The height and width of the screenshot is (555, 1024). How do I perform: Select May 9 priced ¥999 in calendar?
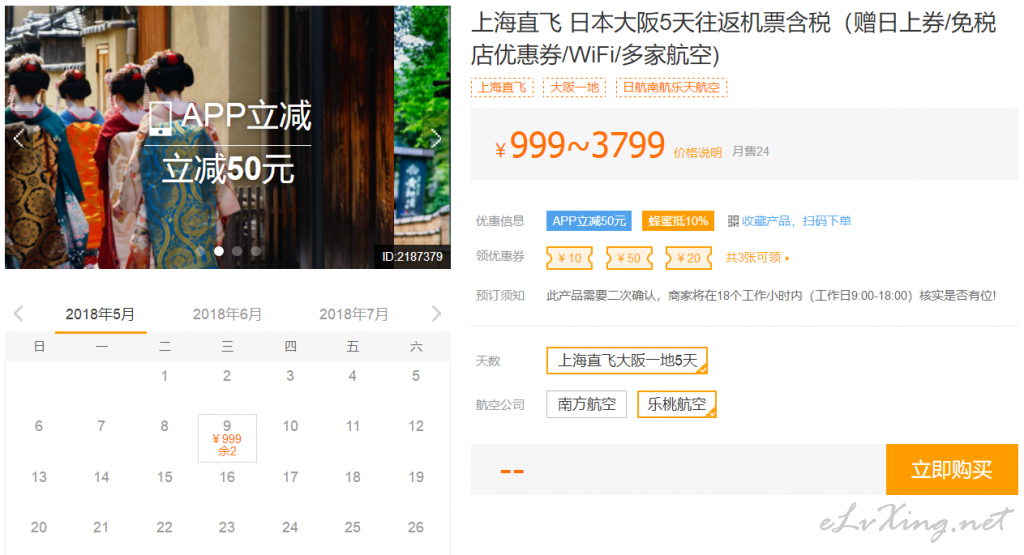coord(227,438)
